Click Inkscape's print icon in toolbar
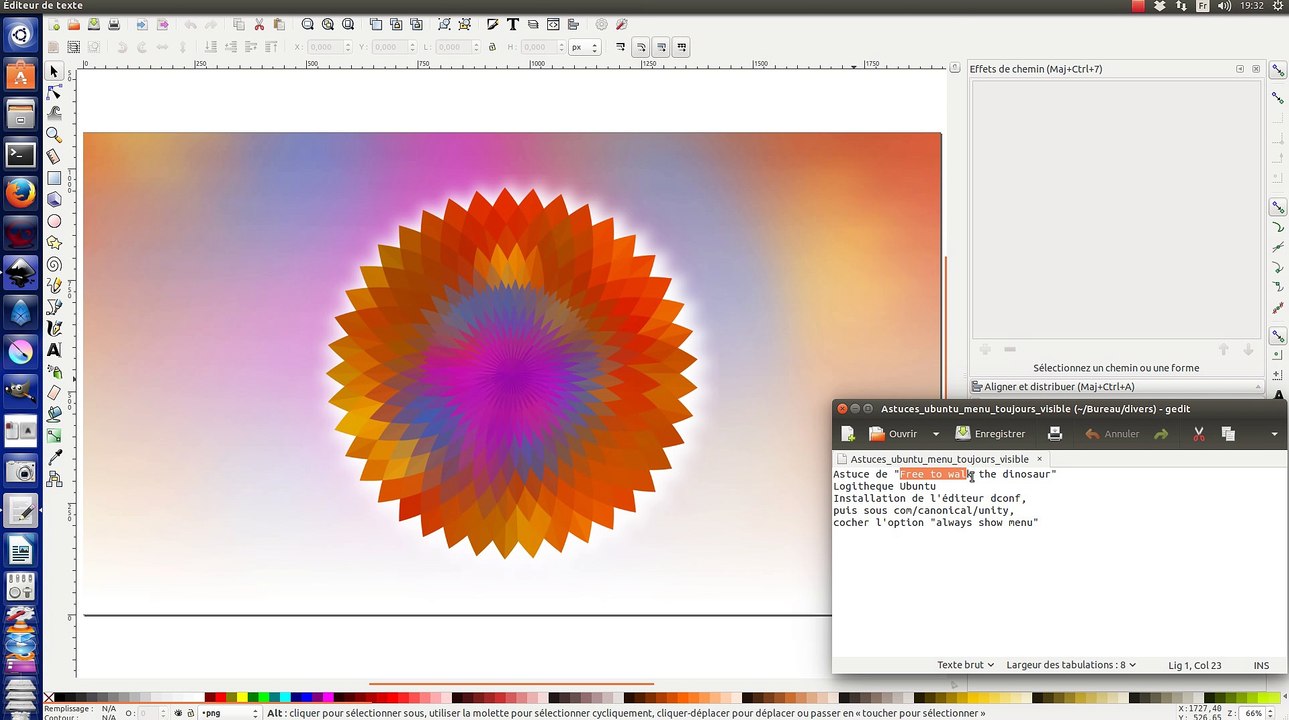 pos(114,24)
